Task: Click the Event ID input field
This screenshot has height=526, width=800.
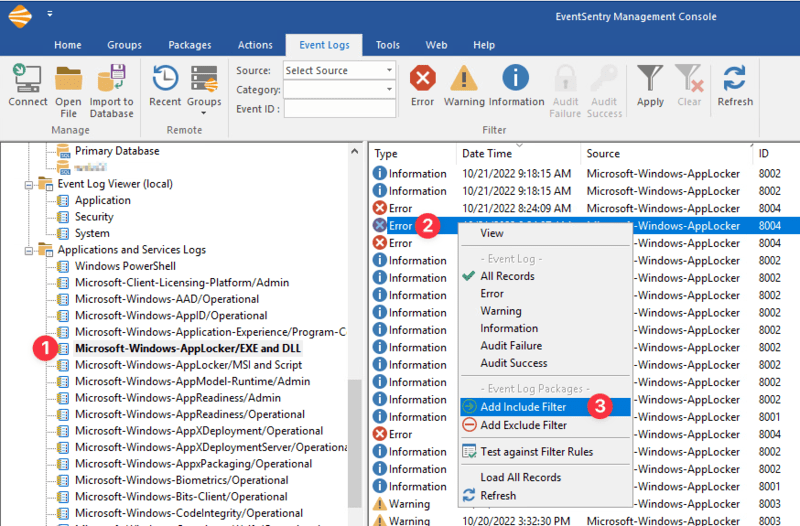Action: click(340, 109)
